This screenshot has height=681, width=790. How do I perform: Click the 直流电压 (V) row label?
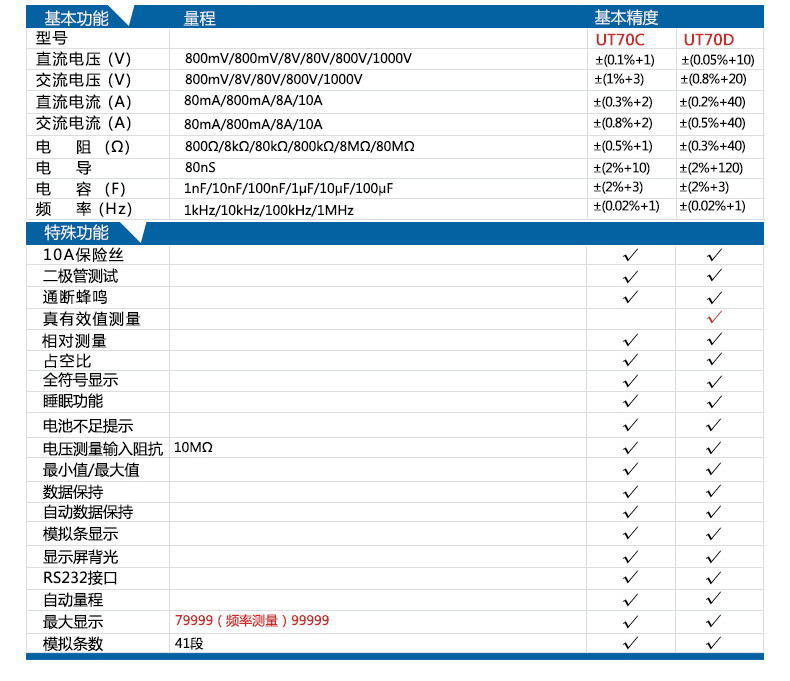coord(83,59)
